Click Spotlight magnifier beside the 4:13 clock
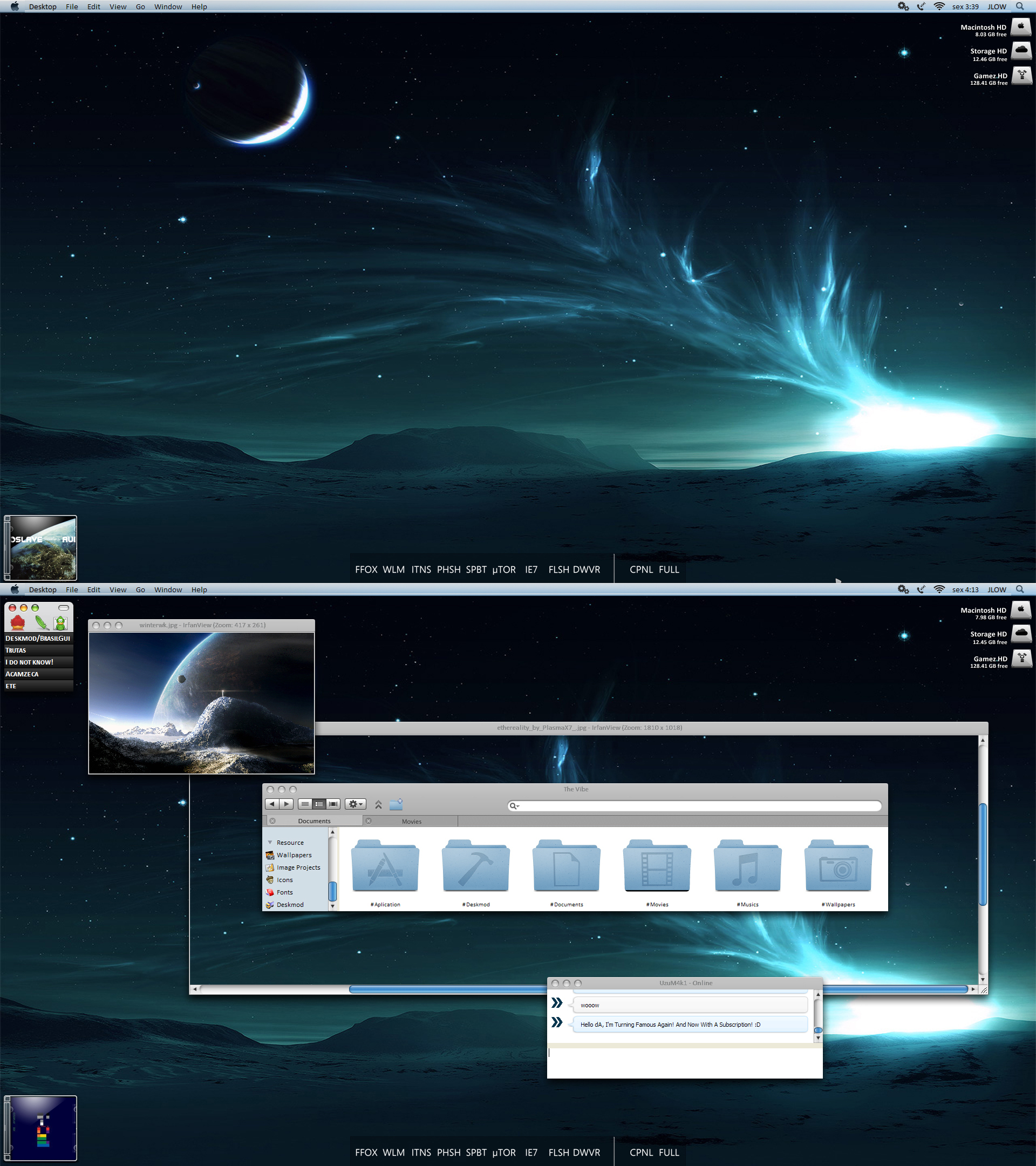The height and width of the screenshot is (1166, 1036). (1020, 589)
